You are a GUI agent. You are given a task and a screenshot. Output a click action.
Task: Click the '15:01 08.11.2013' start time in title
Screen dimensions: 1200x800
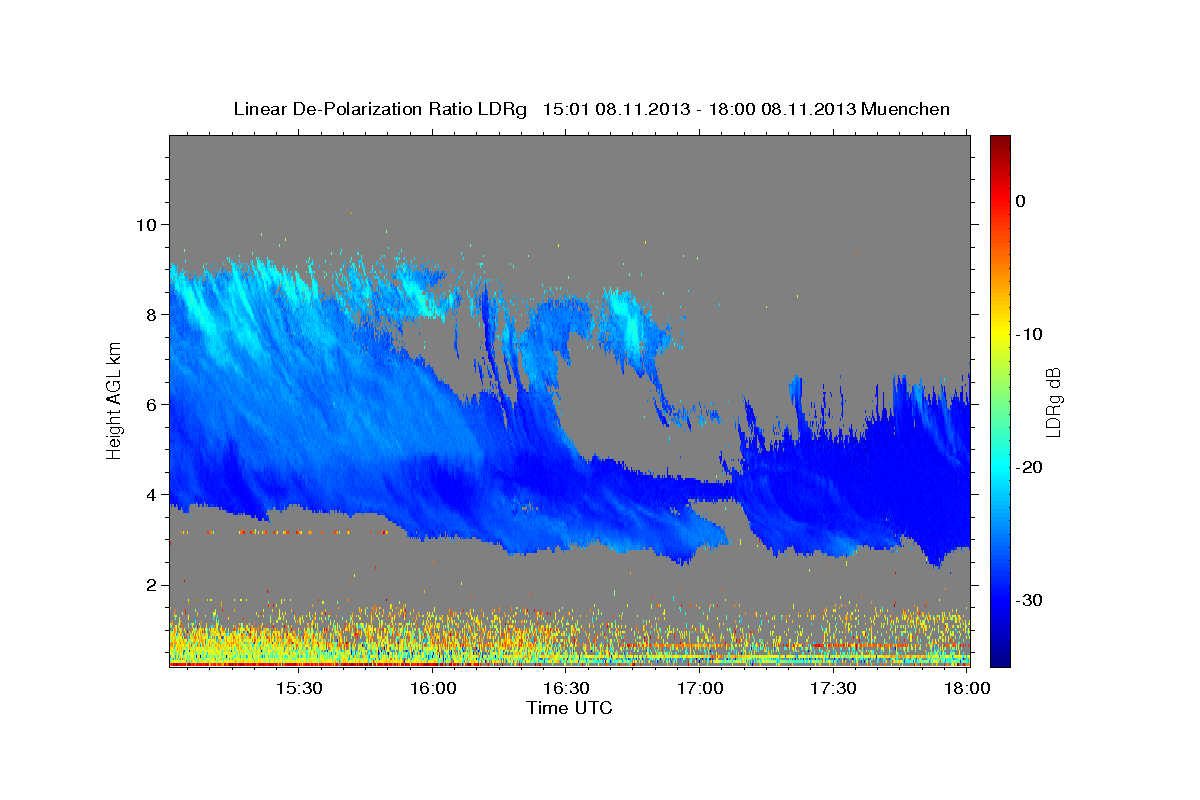tap(616, 109)
